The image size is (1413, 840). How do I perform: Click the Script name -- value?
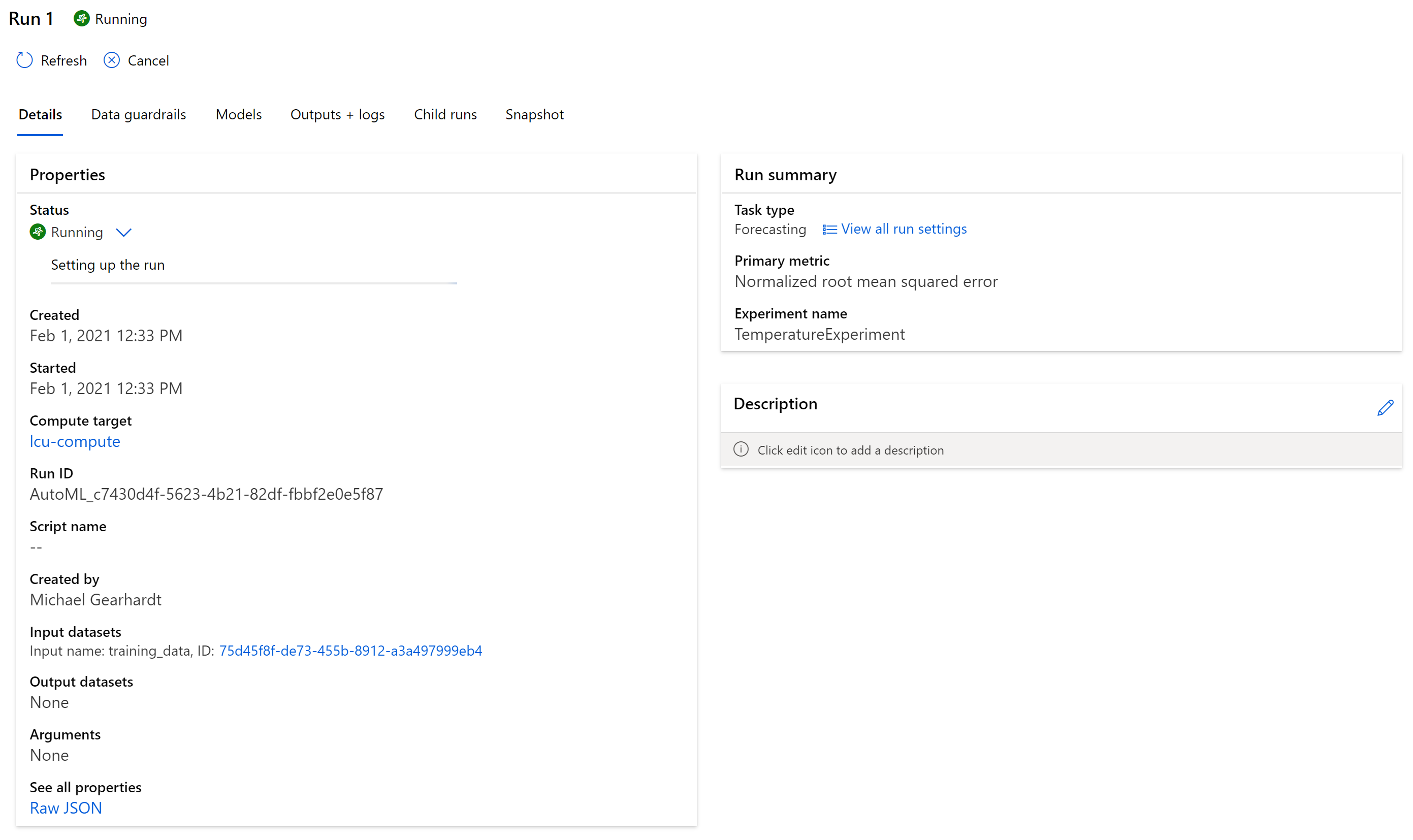36,547
